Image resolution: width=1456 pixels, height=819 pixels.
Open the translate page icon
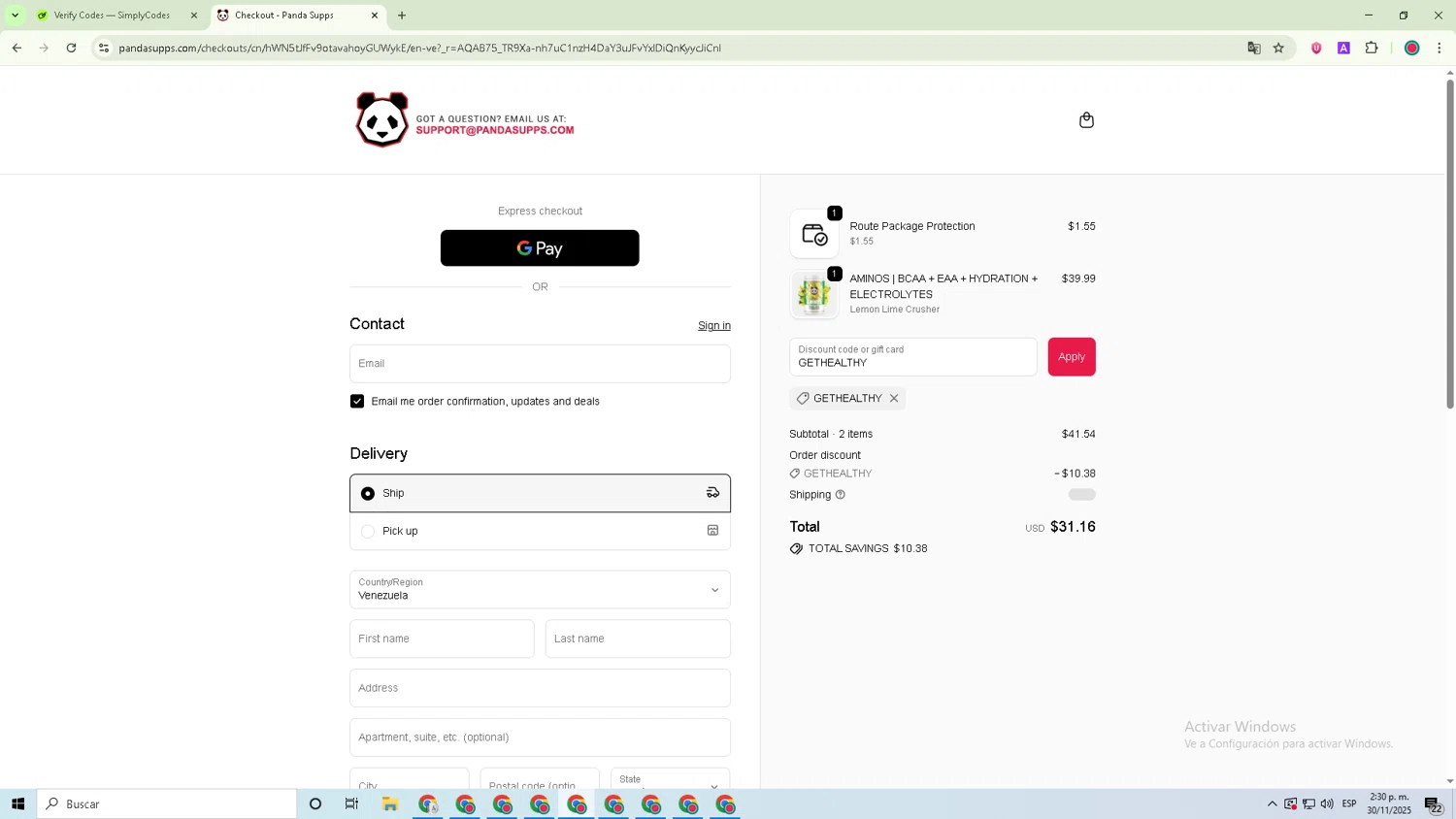1253,48
